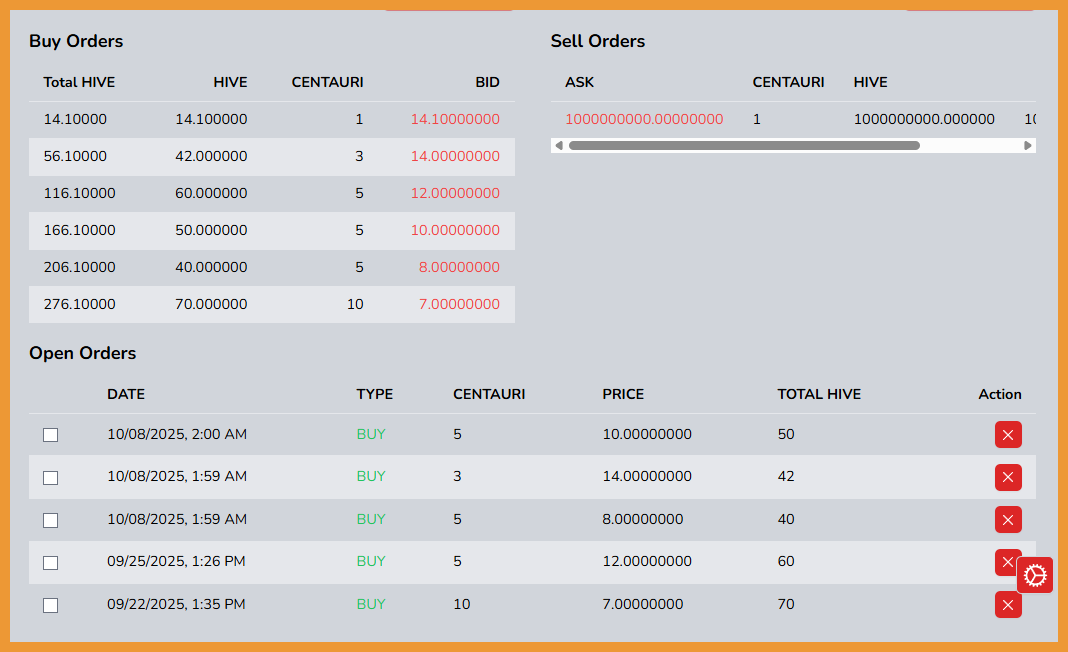This screenshot has height=652, width=1068.
Task: Click the 09/25/2025, 1:26 PM date
Action: [176, 561]
